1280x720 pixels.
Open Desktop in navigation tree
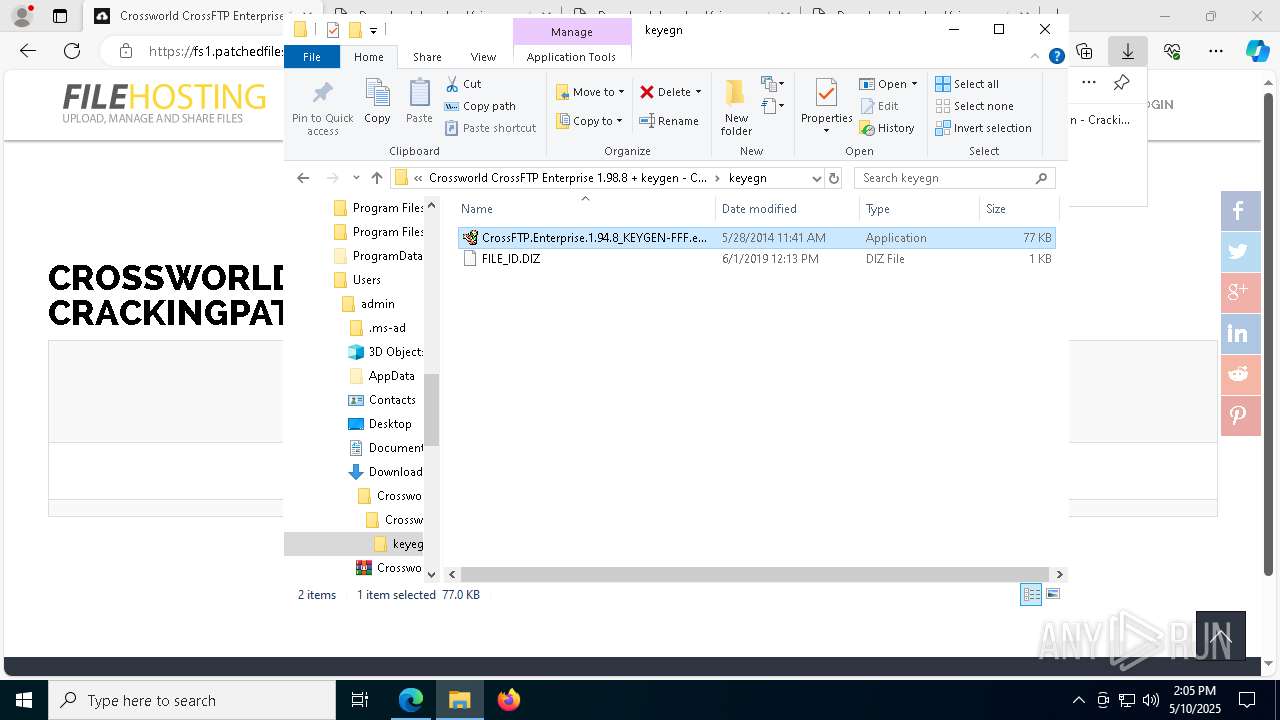(x=389, y=424)
